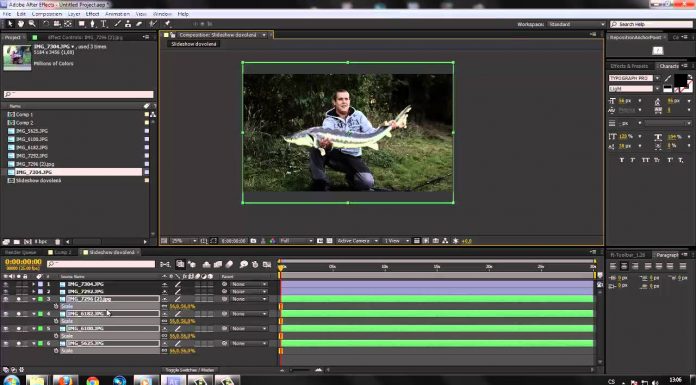Select the Pen tool
This screenshot has height=385, width=696.
click(93, 24)
